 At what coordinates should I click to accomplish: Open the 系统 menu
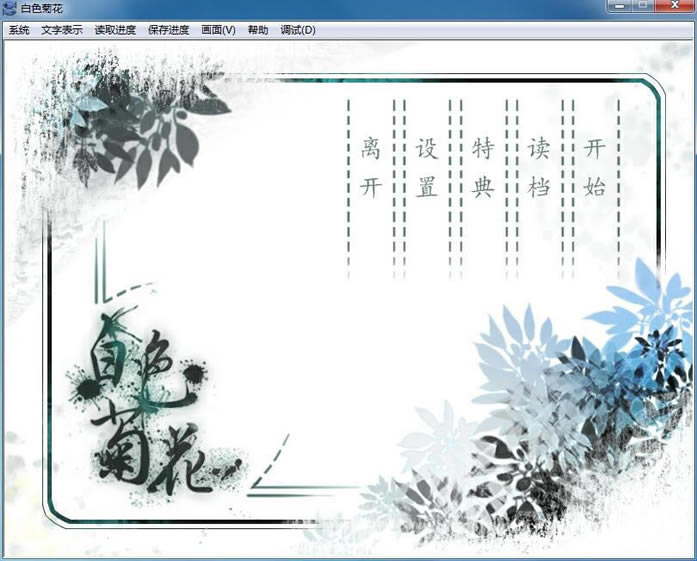[x=19, y=30]
